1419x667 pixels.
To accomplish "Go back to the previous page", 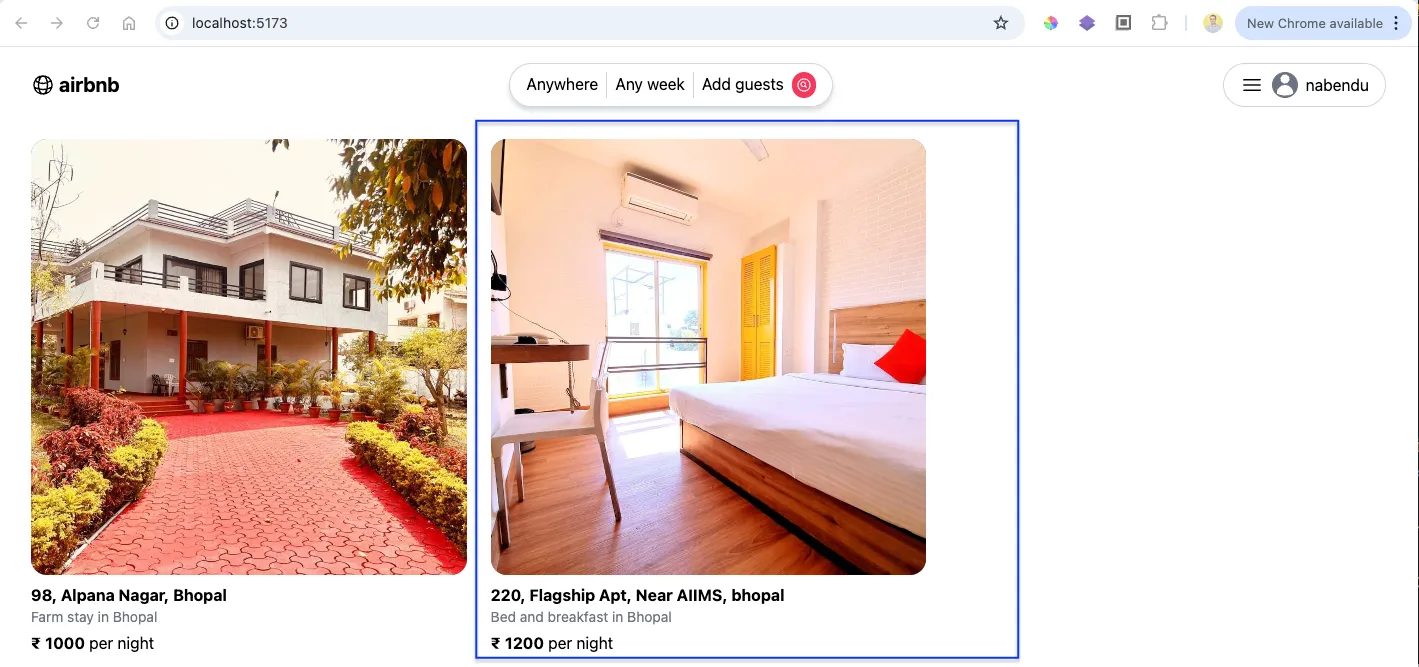I will 21,23.
